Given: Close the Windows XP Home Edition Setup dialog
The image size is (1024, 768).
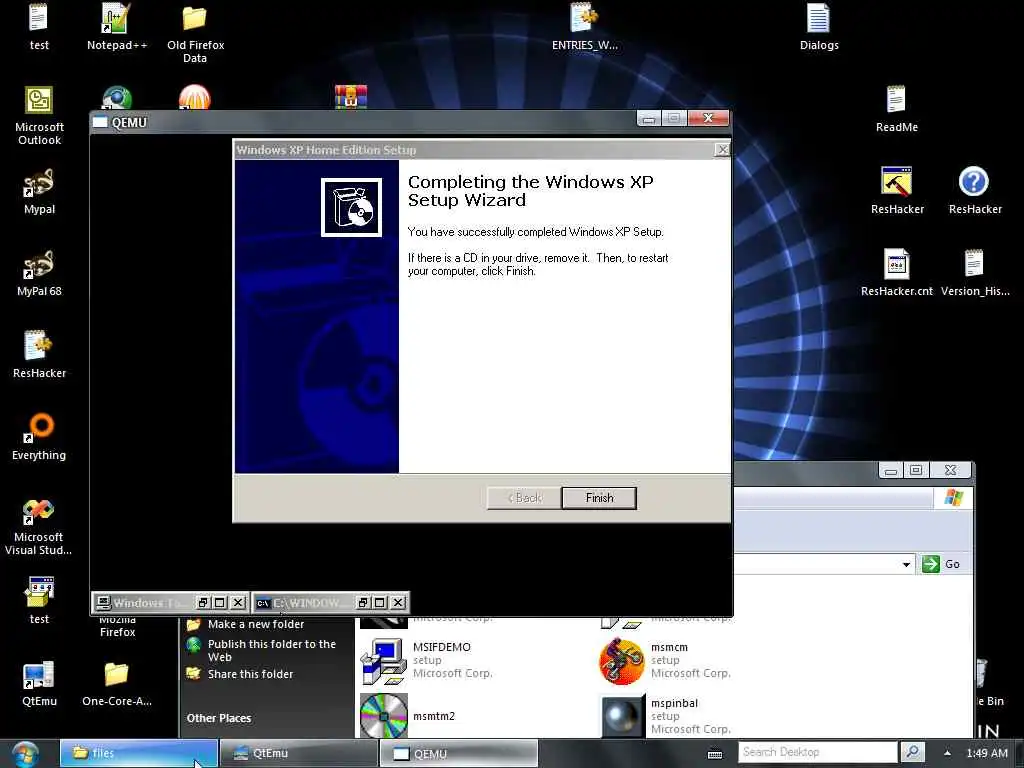Looking at the screenshot, I should 722,150.
